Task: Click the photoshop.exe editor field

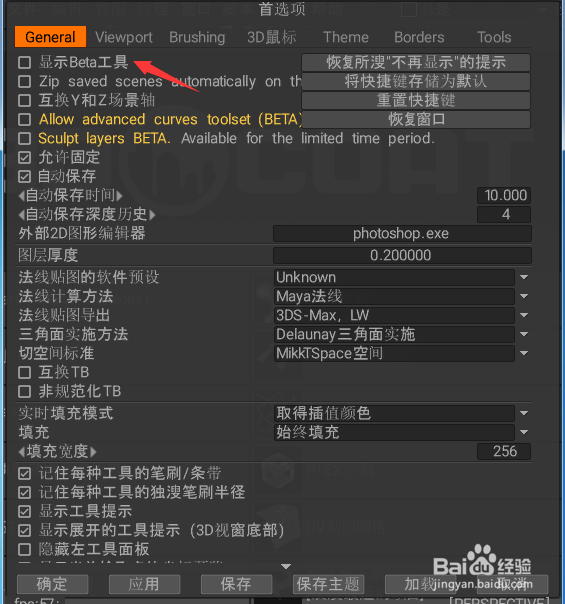Action: pos(402,233)
